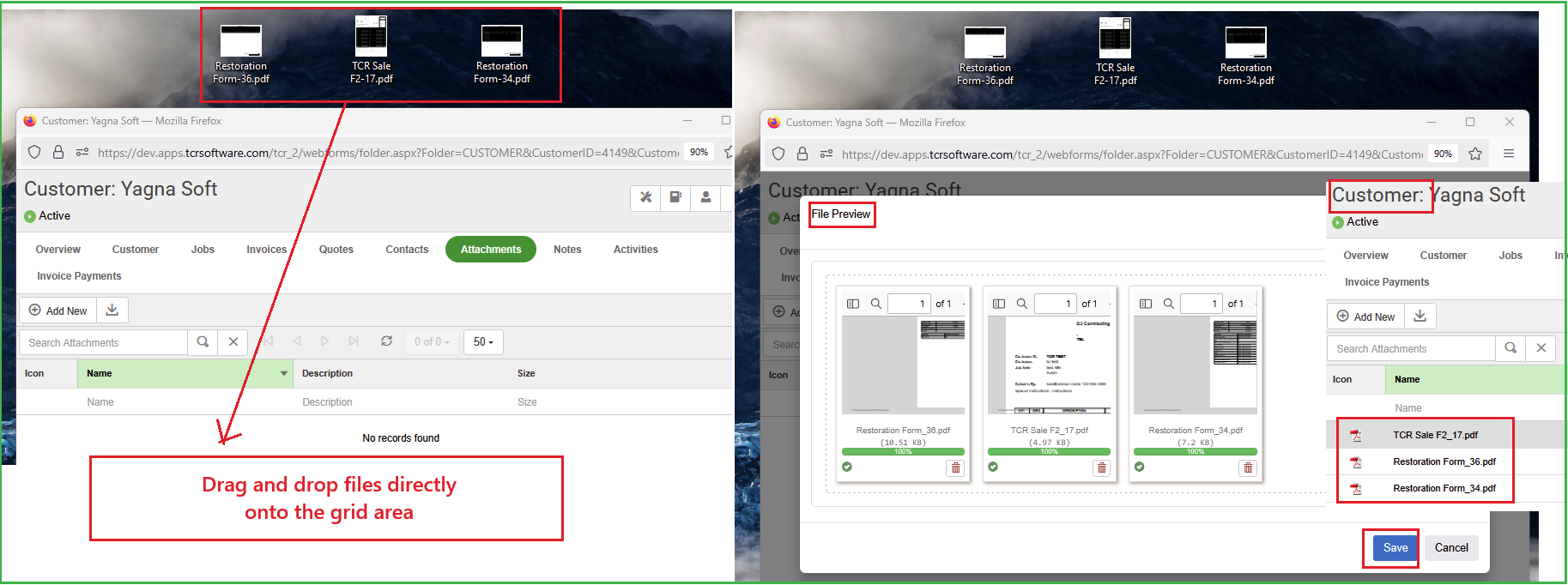
Task: Click the disk-with-pencil icon in the left window
Action: 675,197
